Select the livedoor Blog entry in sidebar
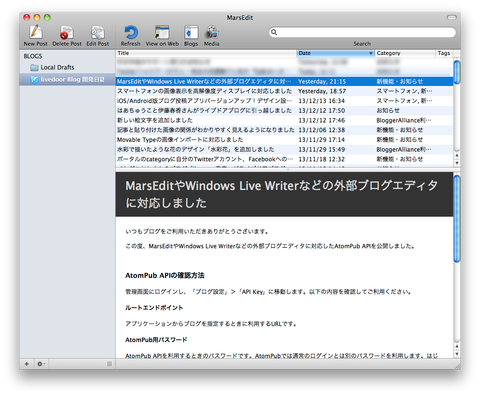The height and width of the screenshot is (396, 480). click(67, 79)
